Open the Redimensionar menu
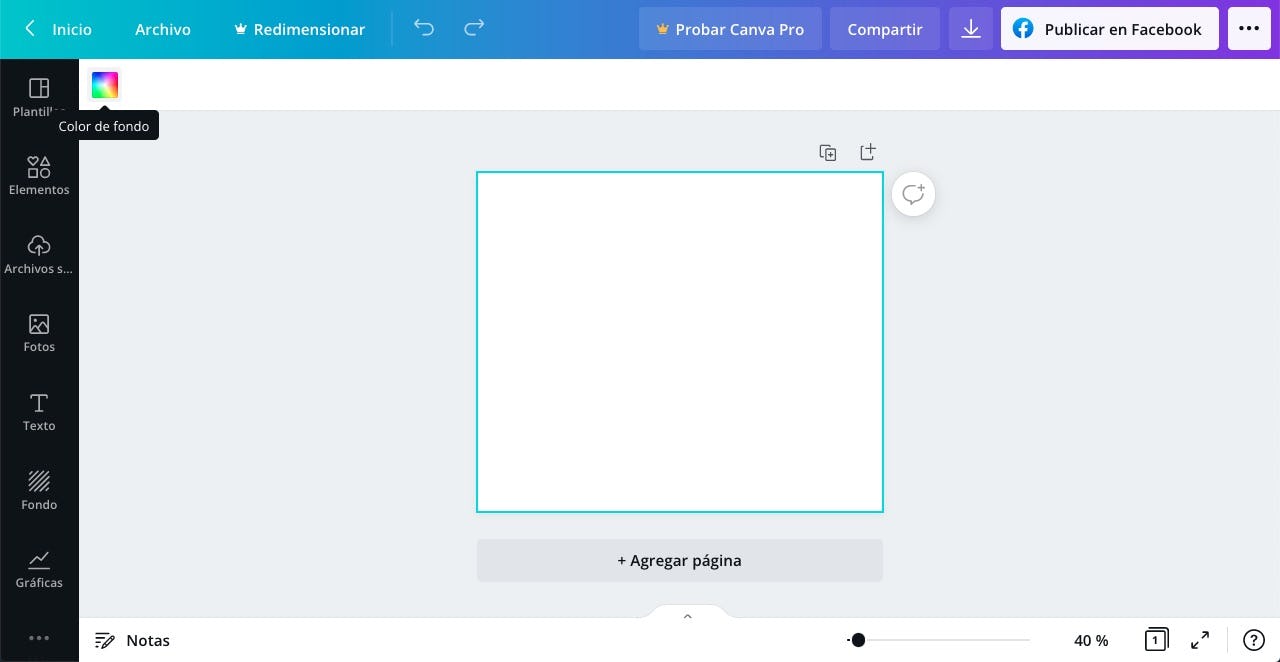Image resolution: width=1280 pixels, height=662 pixels. tap(299, 29)
